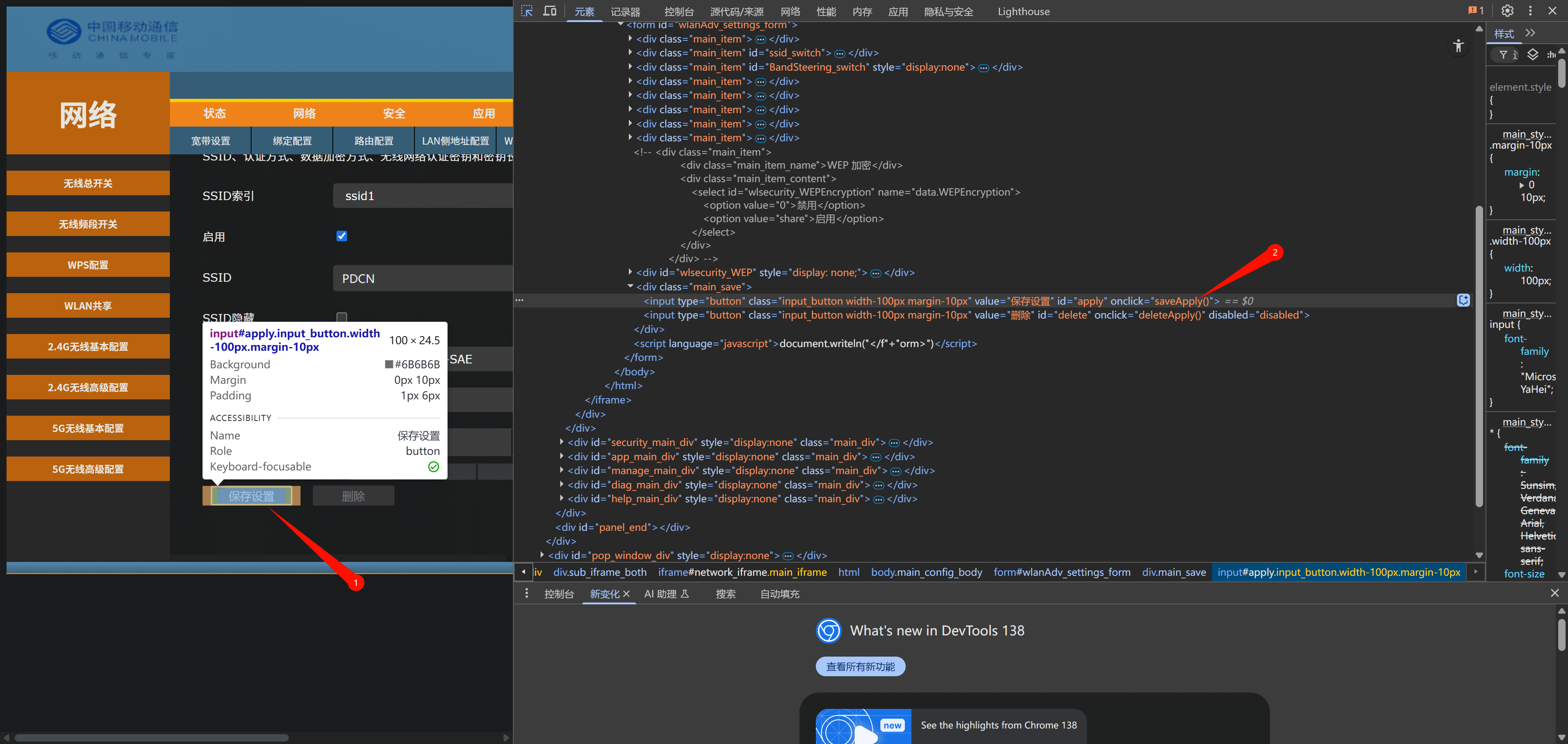
Task: Open the accessibility tree view button
Action: click(x=1458, y=46)
